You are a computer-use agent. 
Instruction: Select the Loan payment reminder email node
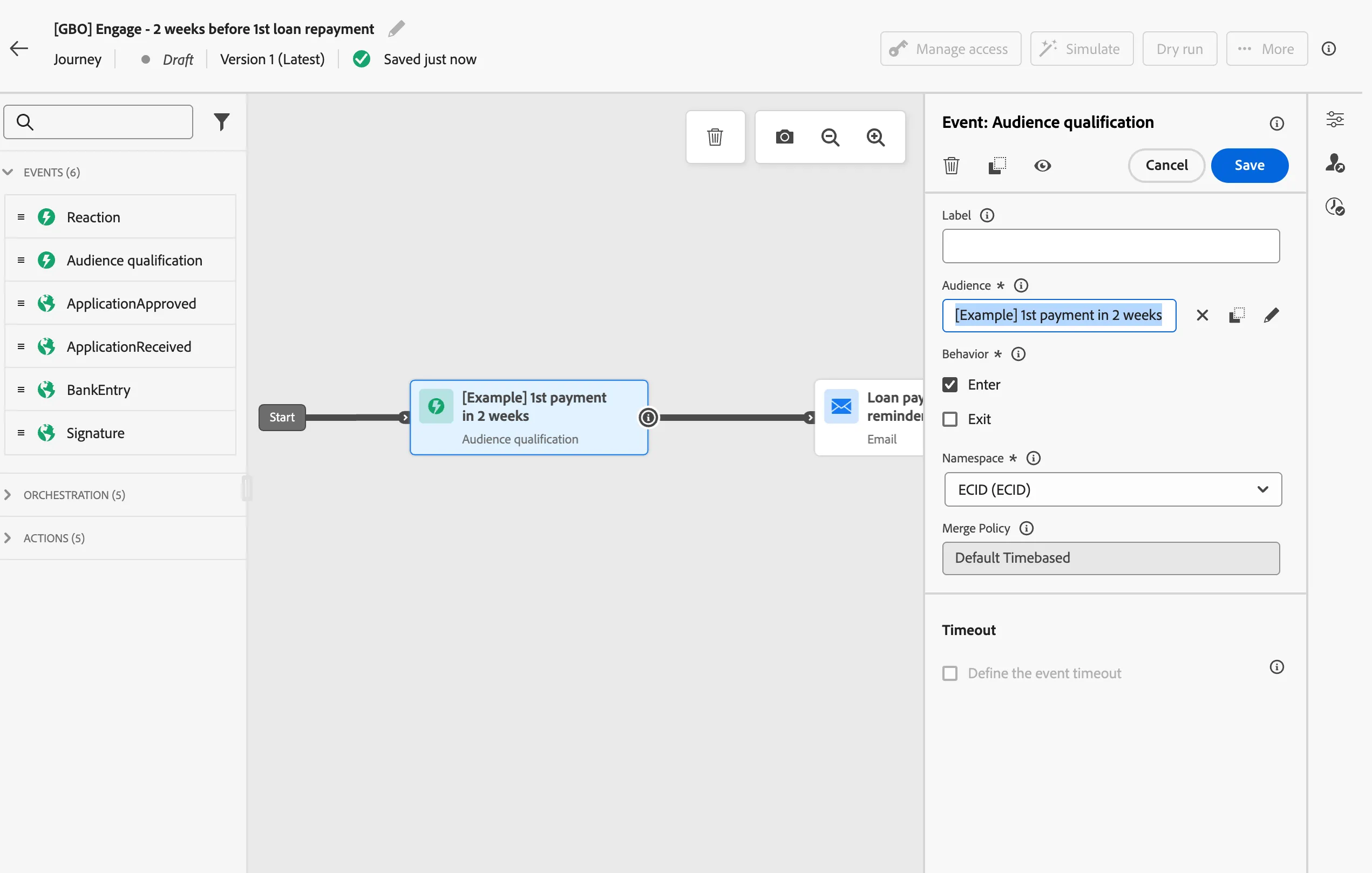pos(870,418)
